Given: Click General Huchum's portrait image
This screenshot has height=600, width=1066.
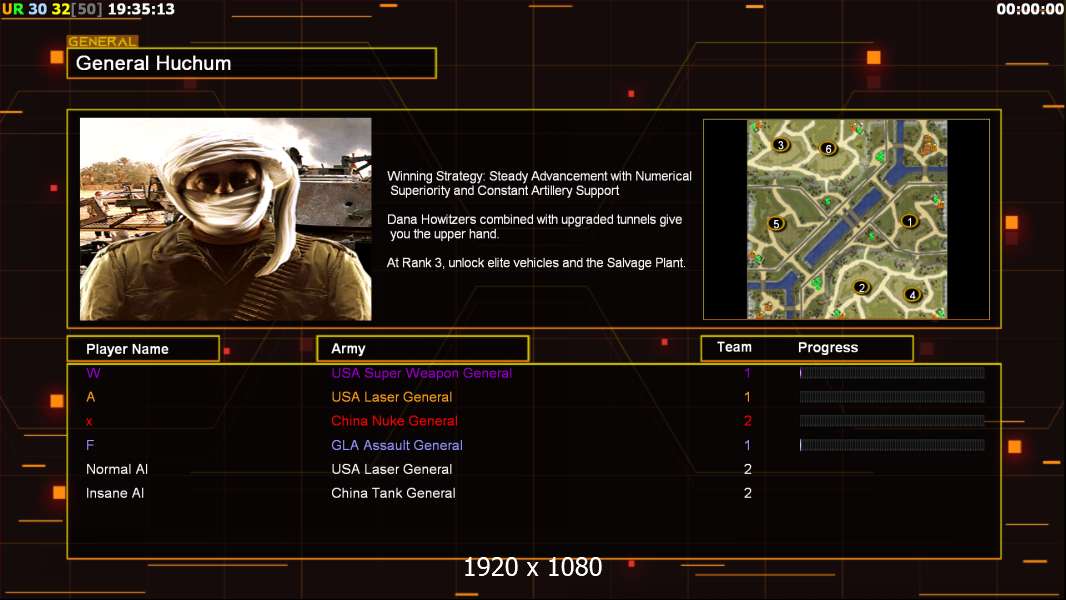Looking at the screenshot, I should point(225,219).
